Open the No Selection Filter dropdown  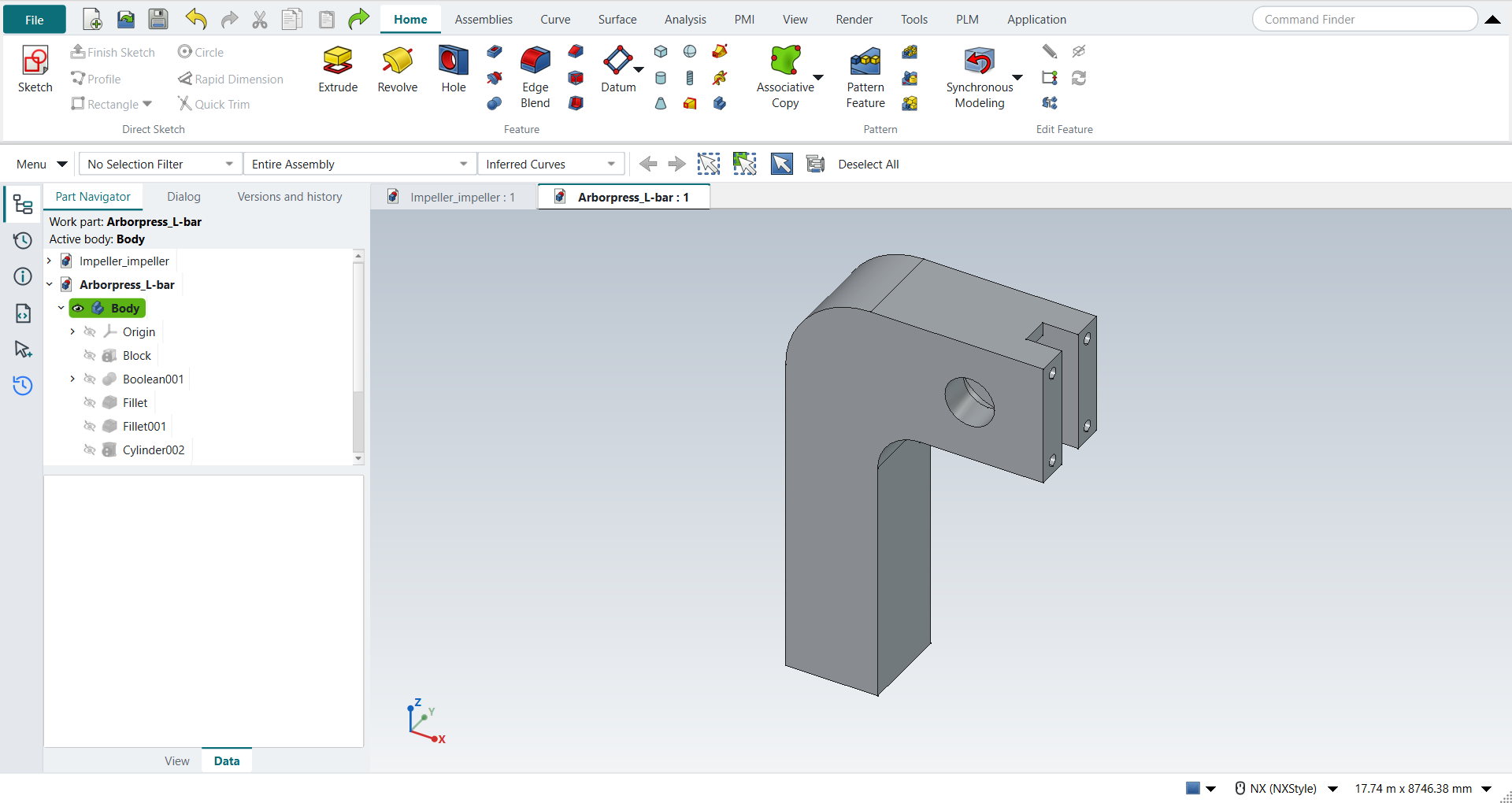pos(161,164)
